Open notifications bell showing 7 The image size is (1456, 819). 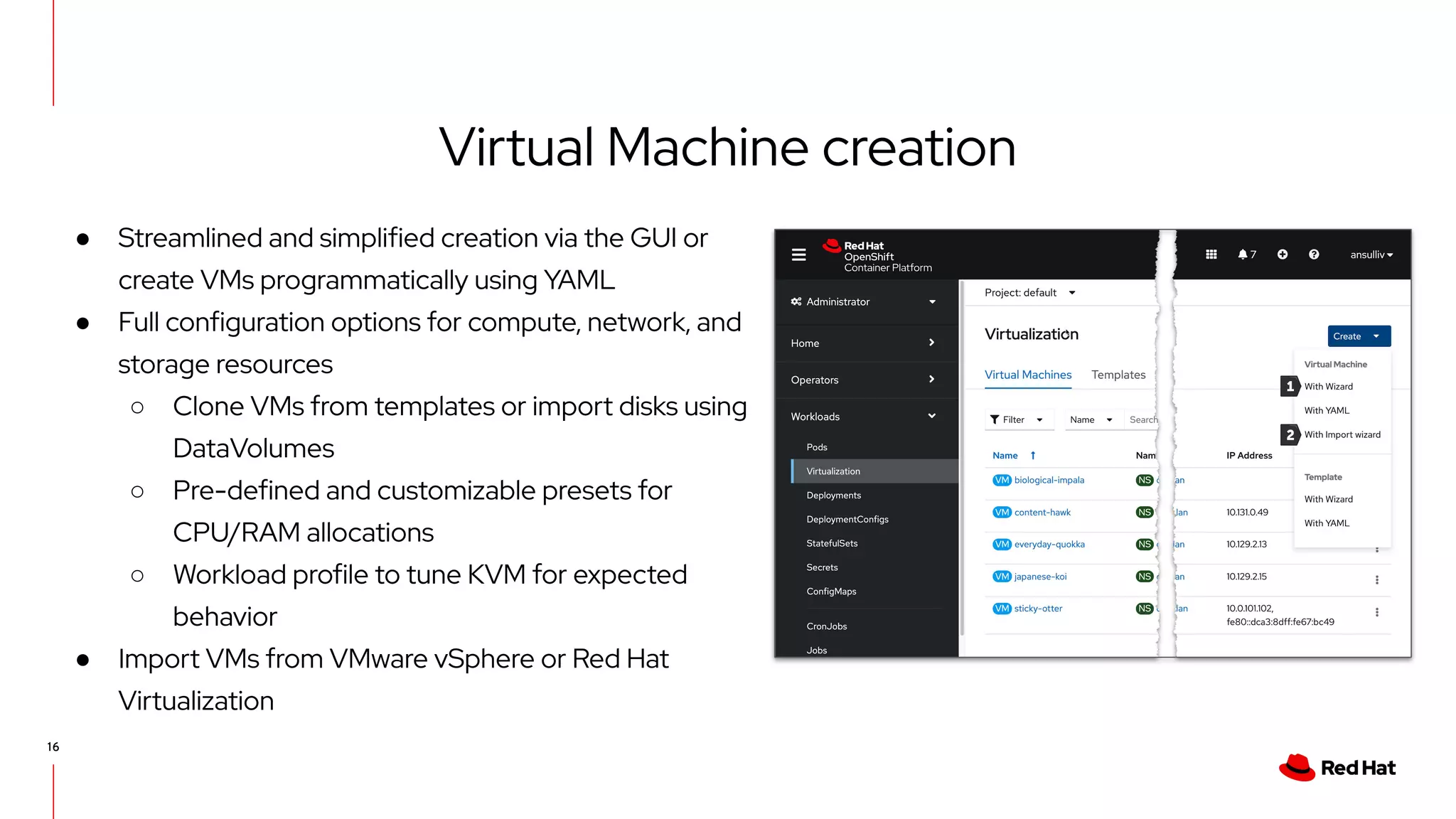click(x=1247, y=255)
